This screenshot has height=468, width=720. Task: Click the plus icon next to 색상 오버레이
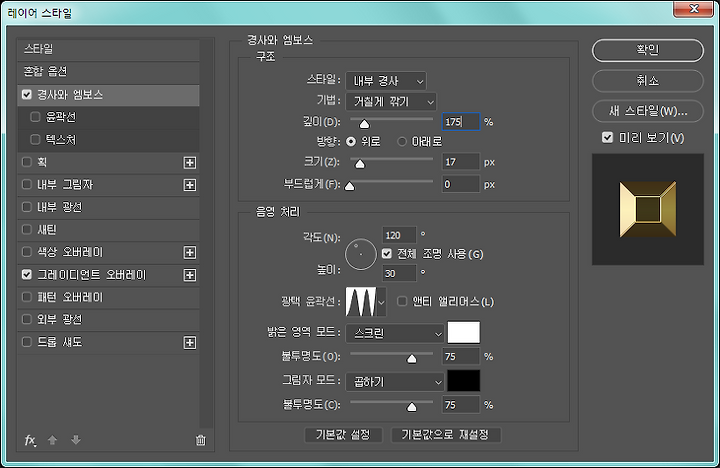pos(190,253)
